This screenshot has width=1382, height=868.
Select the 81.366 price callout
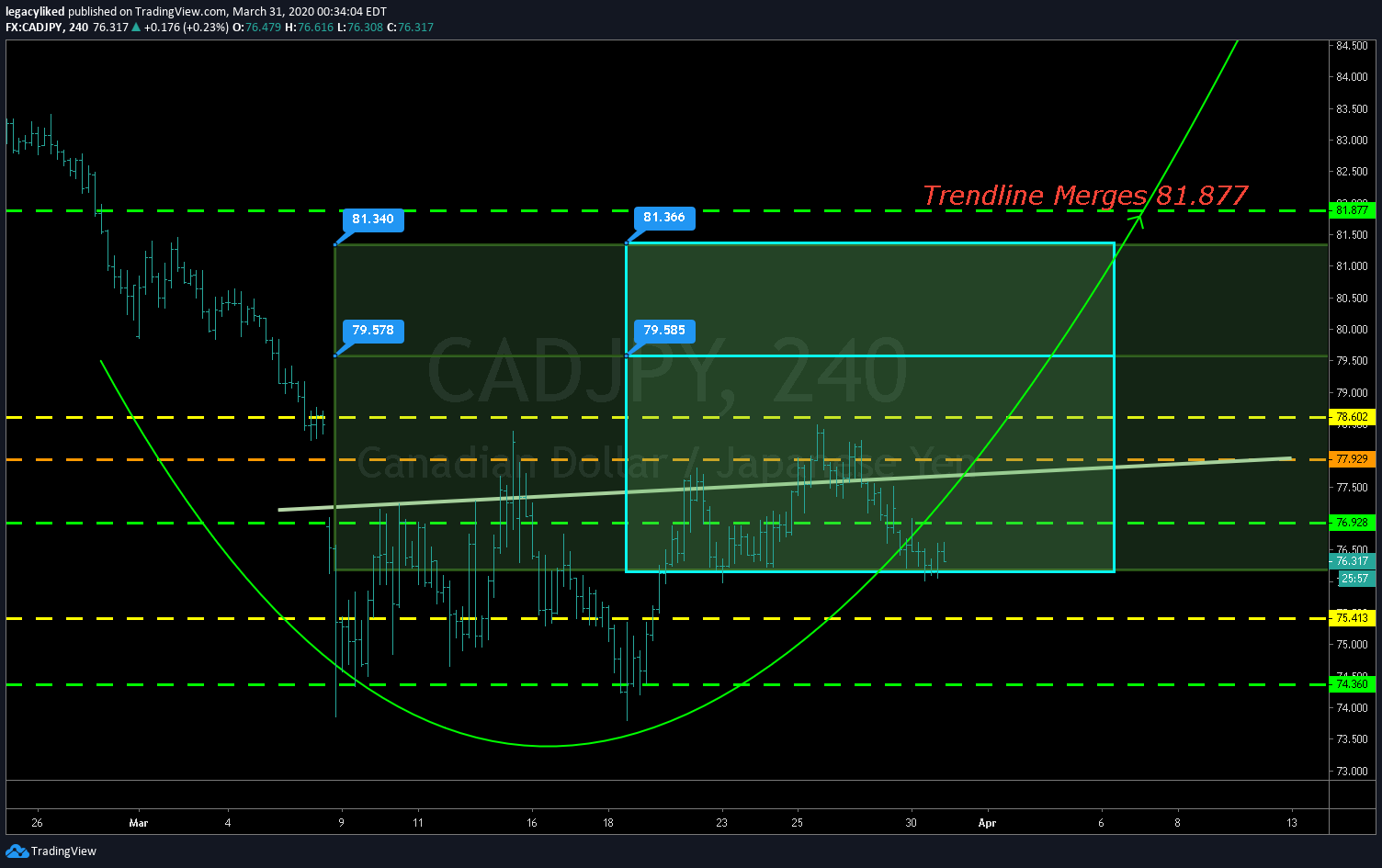pos(664,218)
